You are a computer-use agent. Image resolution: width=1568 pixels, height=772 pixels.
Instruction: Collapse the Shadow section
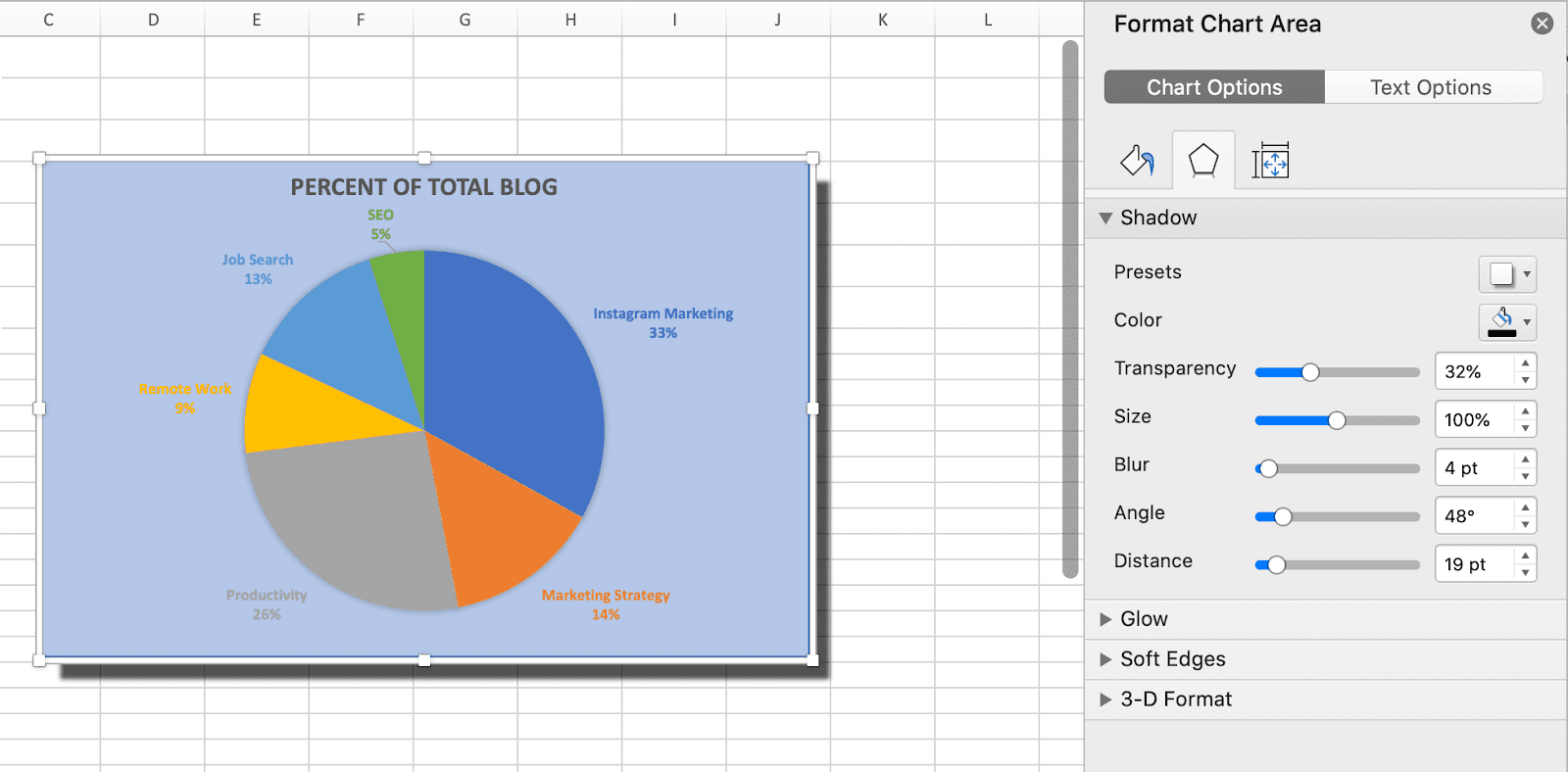[x=1105, y=217]
